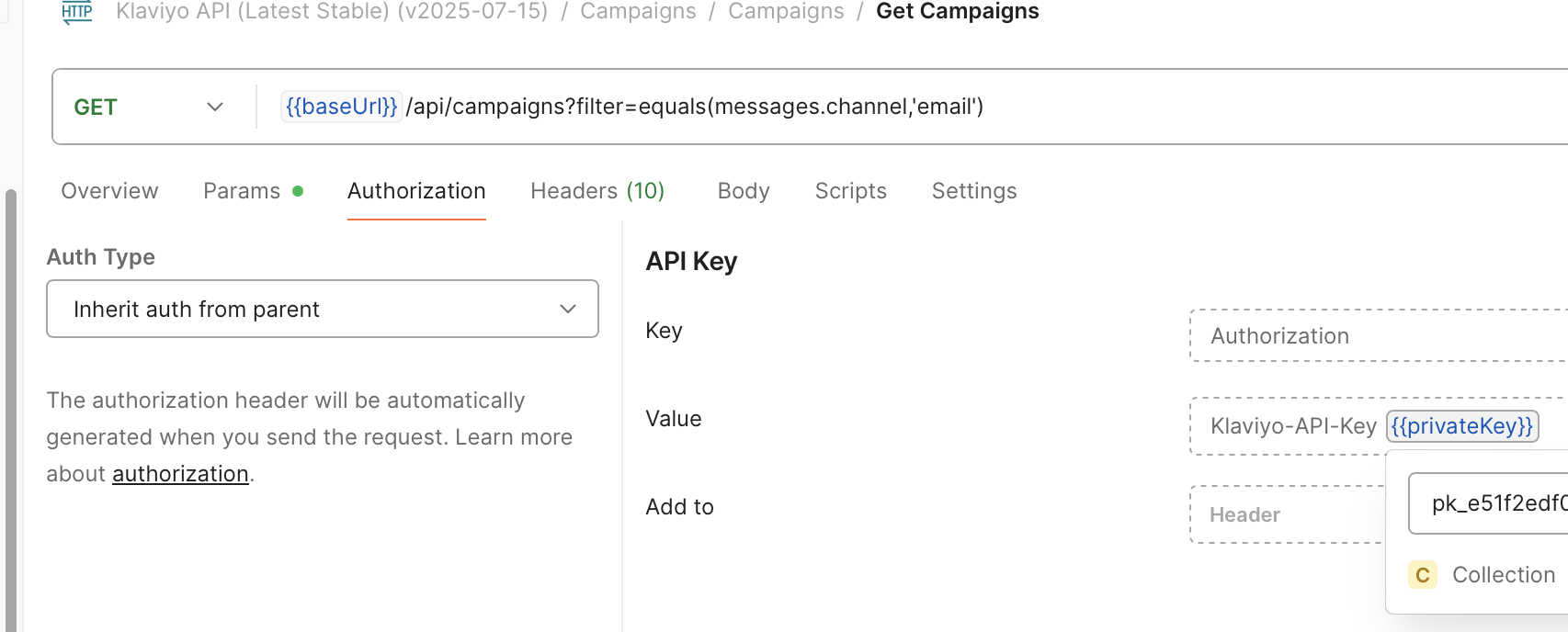Viewport: 1568px width, 632px height.
Task: Open the Params tab
Action: tap(242, 191)
